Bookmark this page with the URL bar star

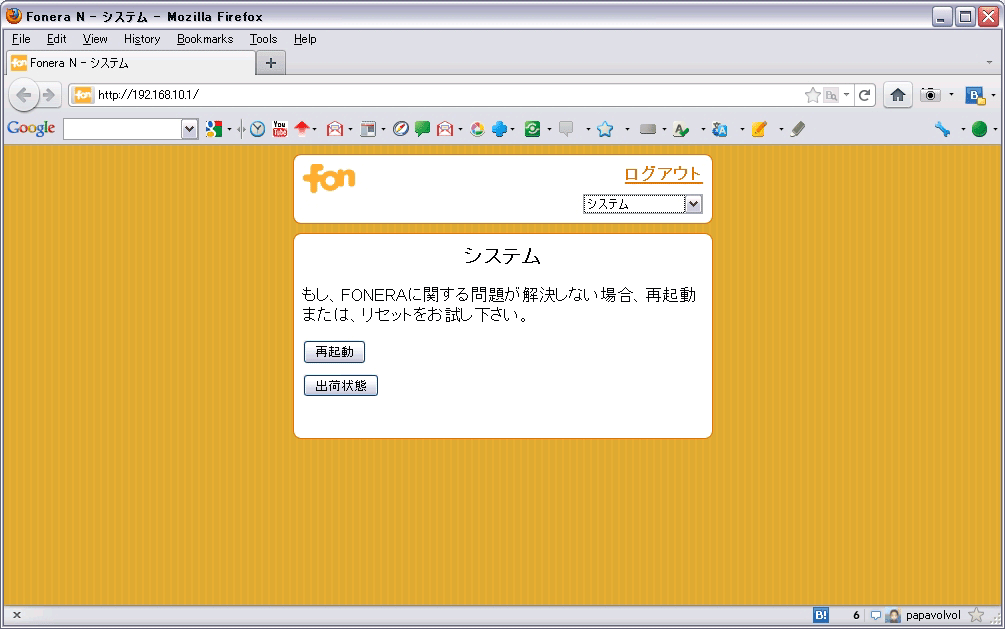click(x=812, y=95)
